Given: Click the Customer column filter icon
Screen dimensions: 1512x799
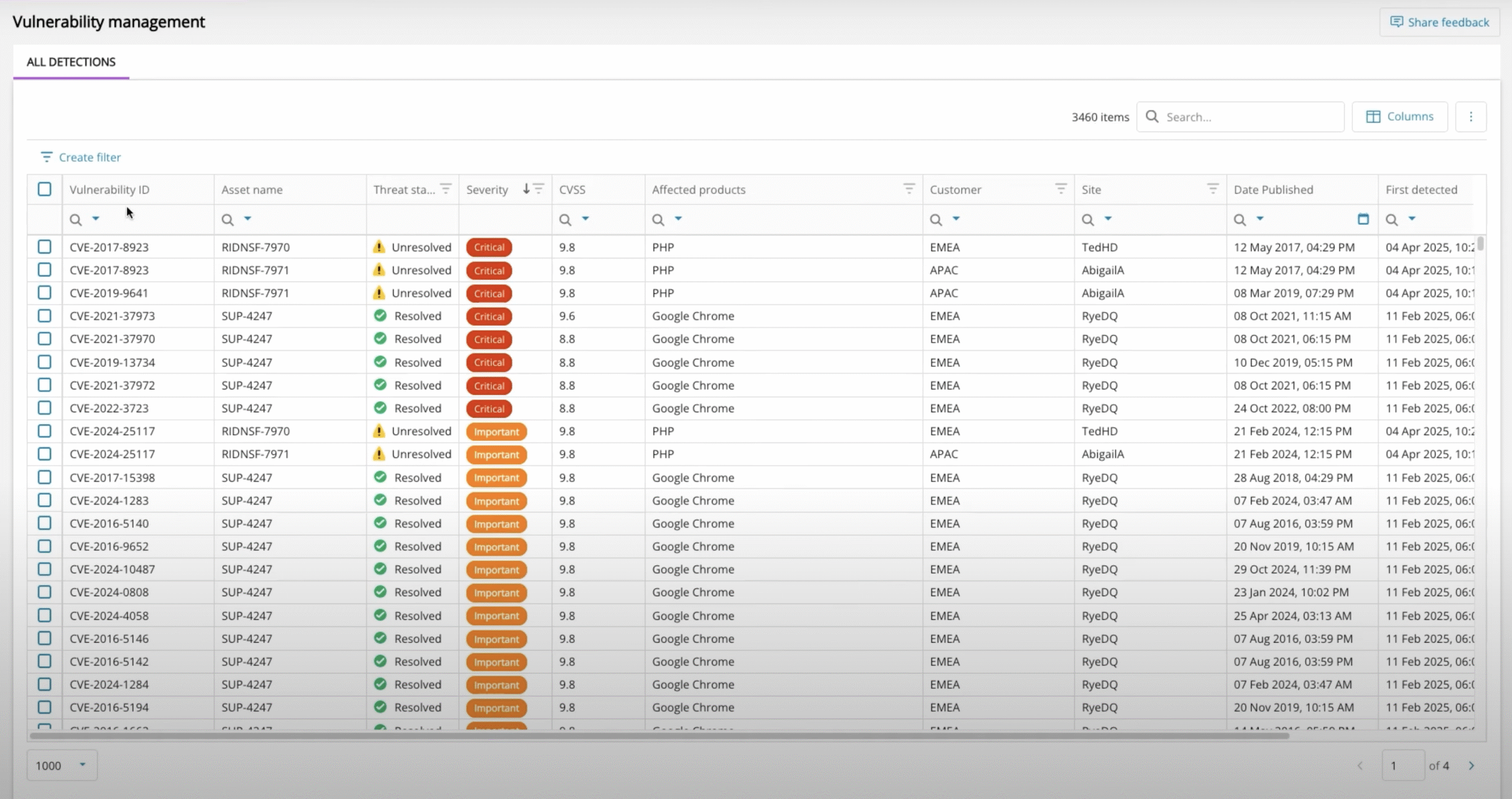Looking at the screenshot, I should 1061,189.
